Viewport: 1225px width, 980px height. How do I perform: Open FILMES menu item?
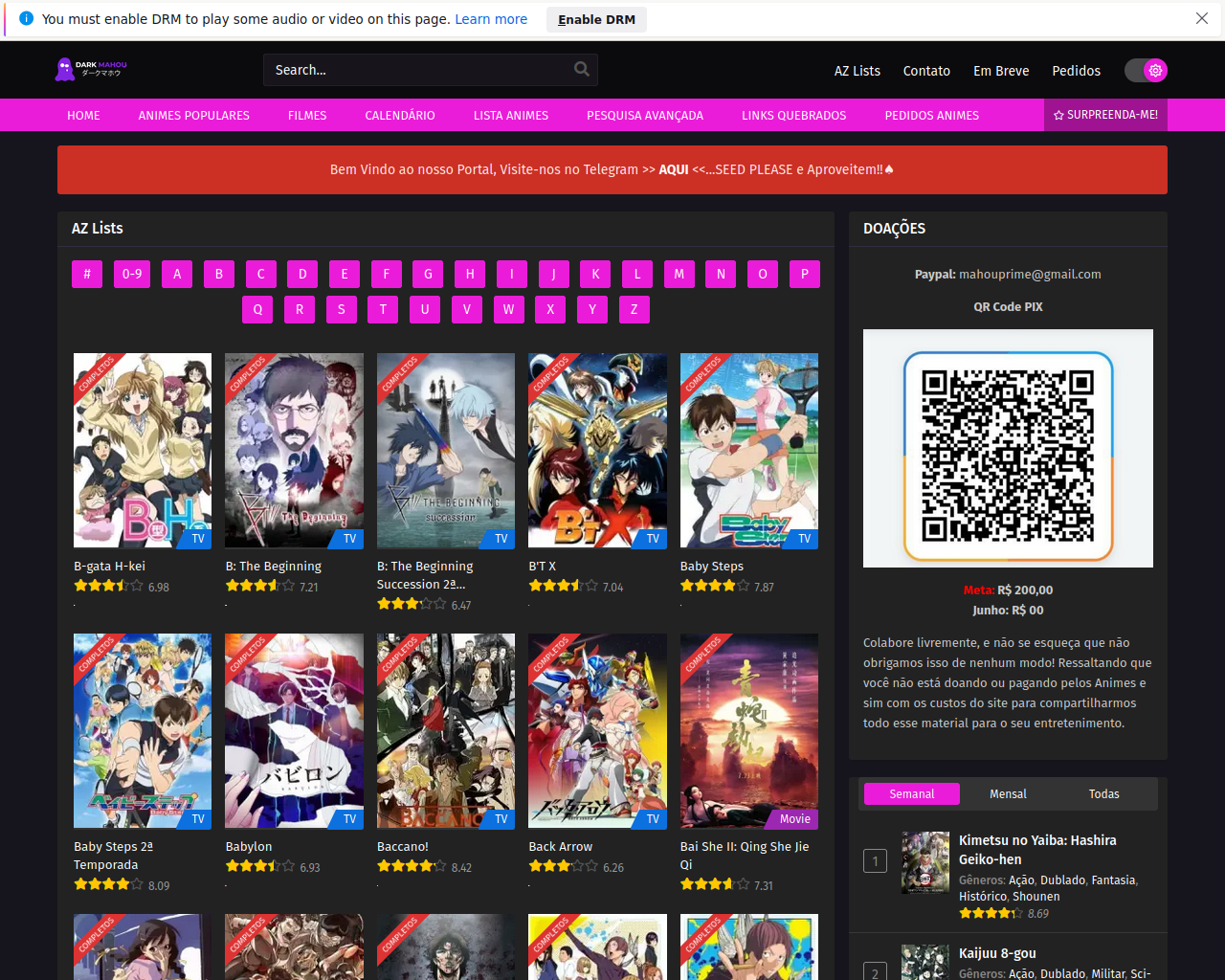point(307,115)
